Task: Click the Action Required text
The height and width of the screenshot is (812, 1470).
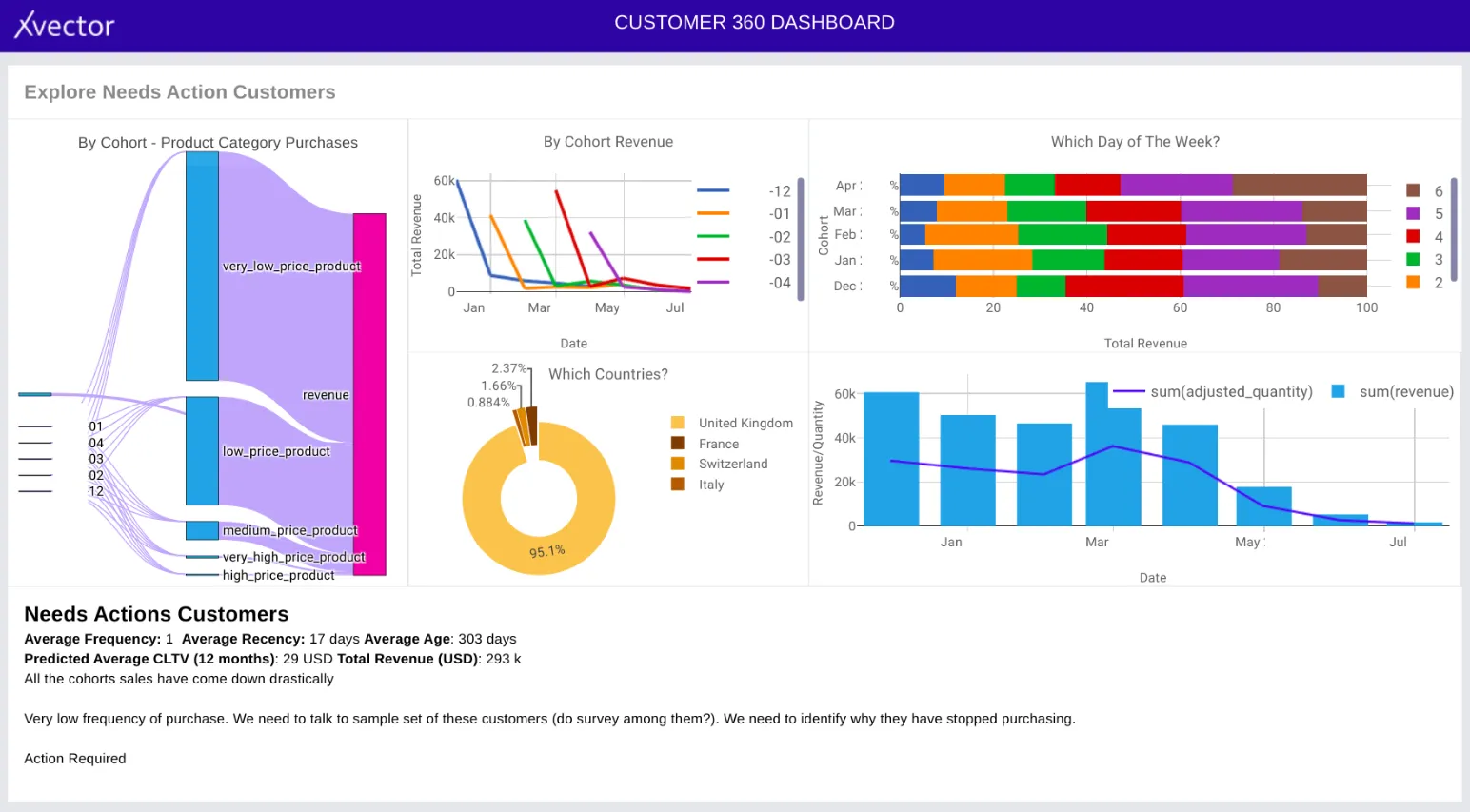Action: (x=74, y=758)
